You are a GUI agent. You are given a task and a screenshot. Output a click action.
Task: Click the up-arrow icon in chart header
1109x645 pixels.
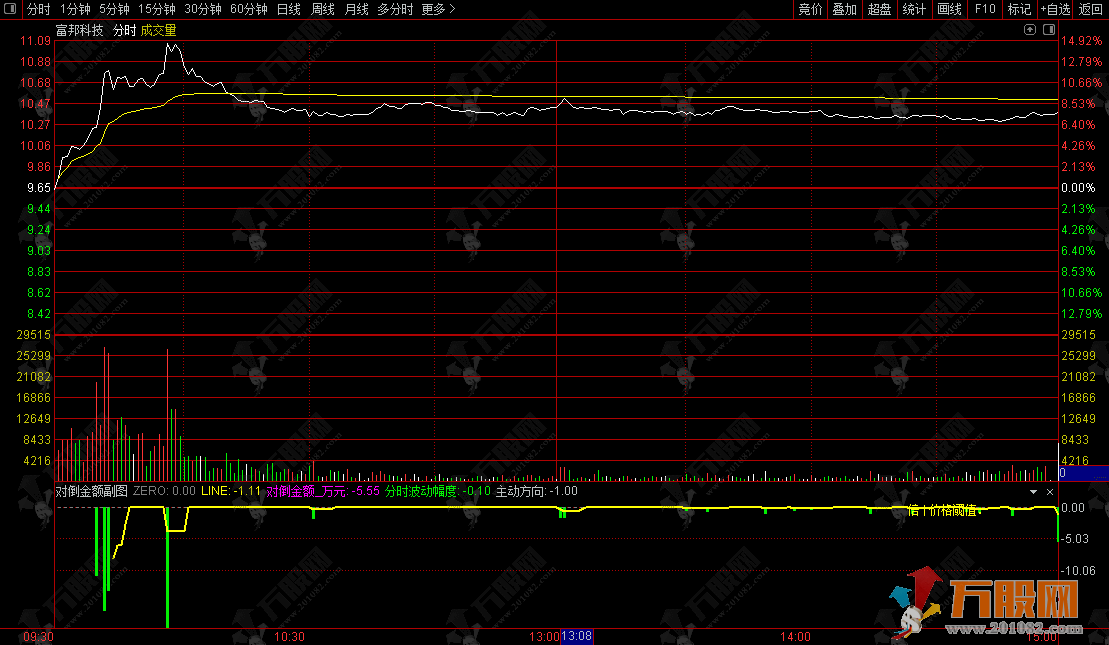tap(1030, 30)
